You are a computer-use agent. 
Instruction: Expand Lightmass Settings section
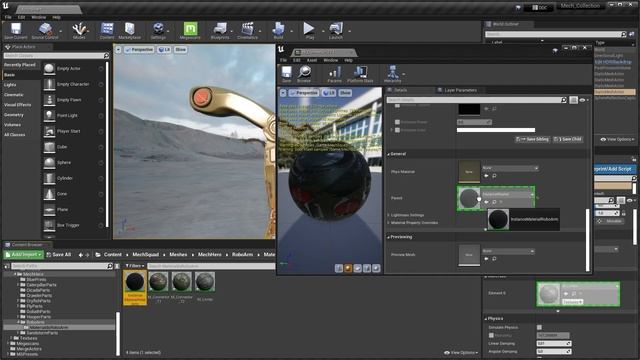pos(388,215)
